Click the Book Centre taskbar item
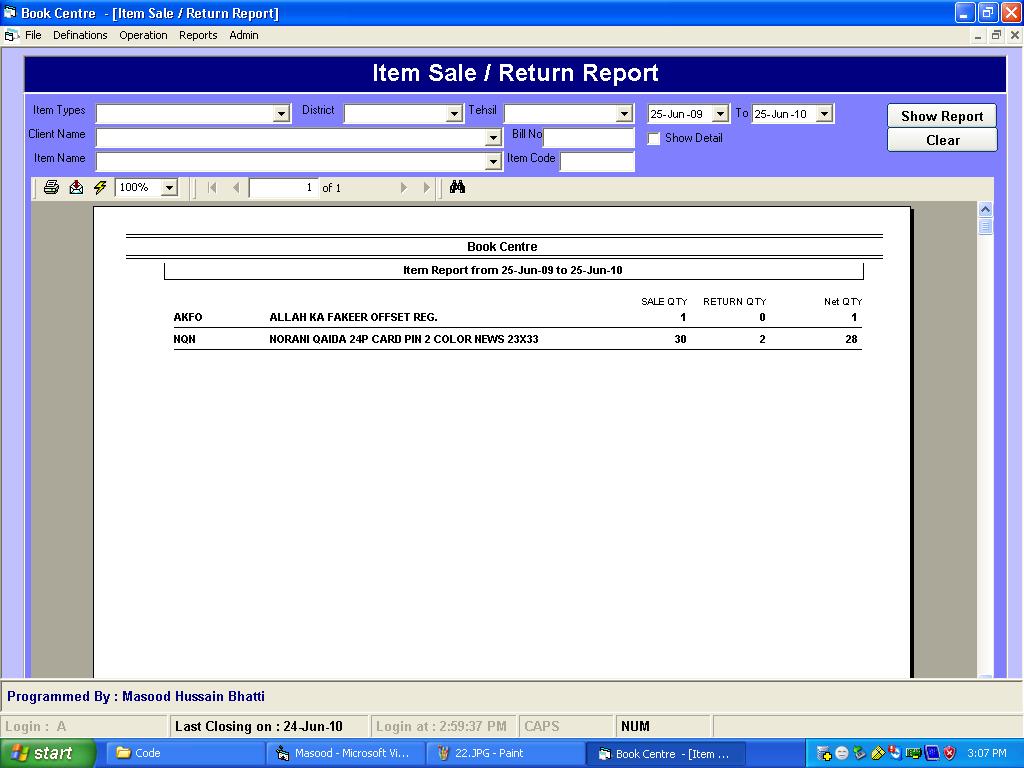This screenshot has width=1024, height=768. pos(665,753)
